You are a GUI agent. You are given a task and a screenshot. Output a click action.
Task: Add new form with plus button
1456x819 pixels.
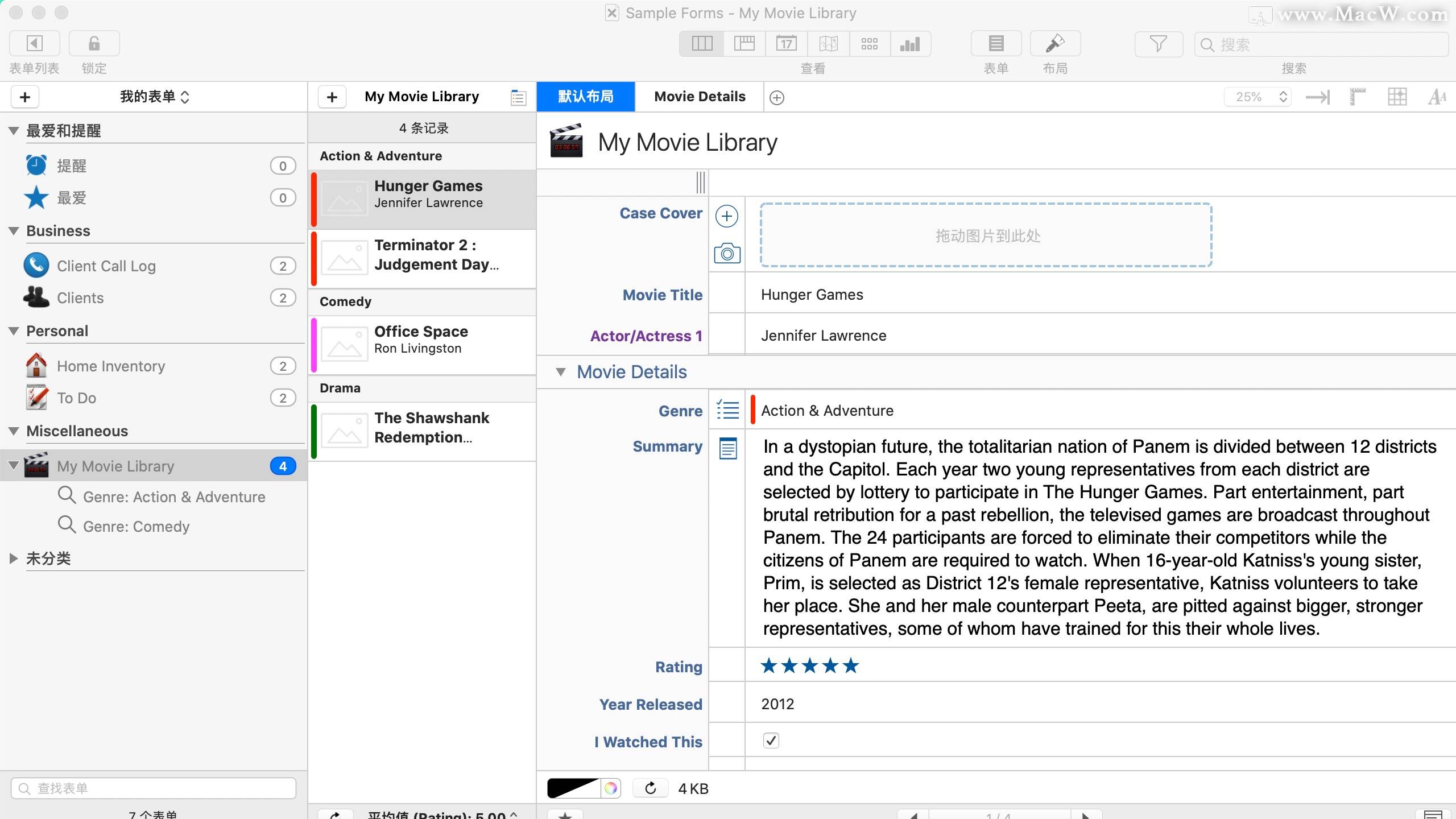pyautogui.click(x=25, y=97)
